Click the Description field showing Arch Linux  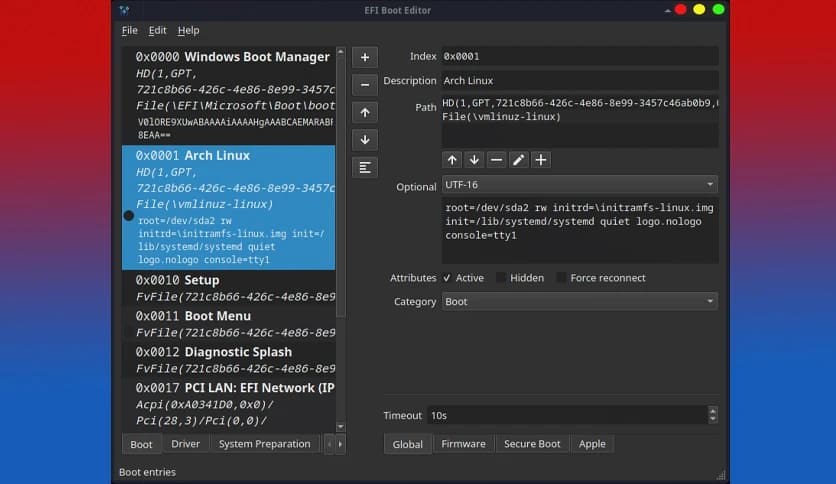point(580,80)
